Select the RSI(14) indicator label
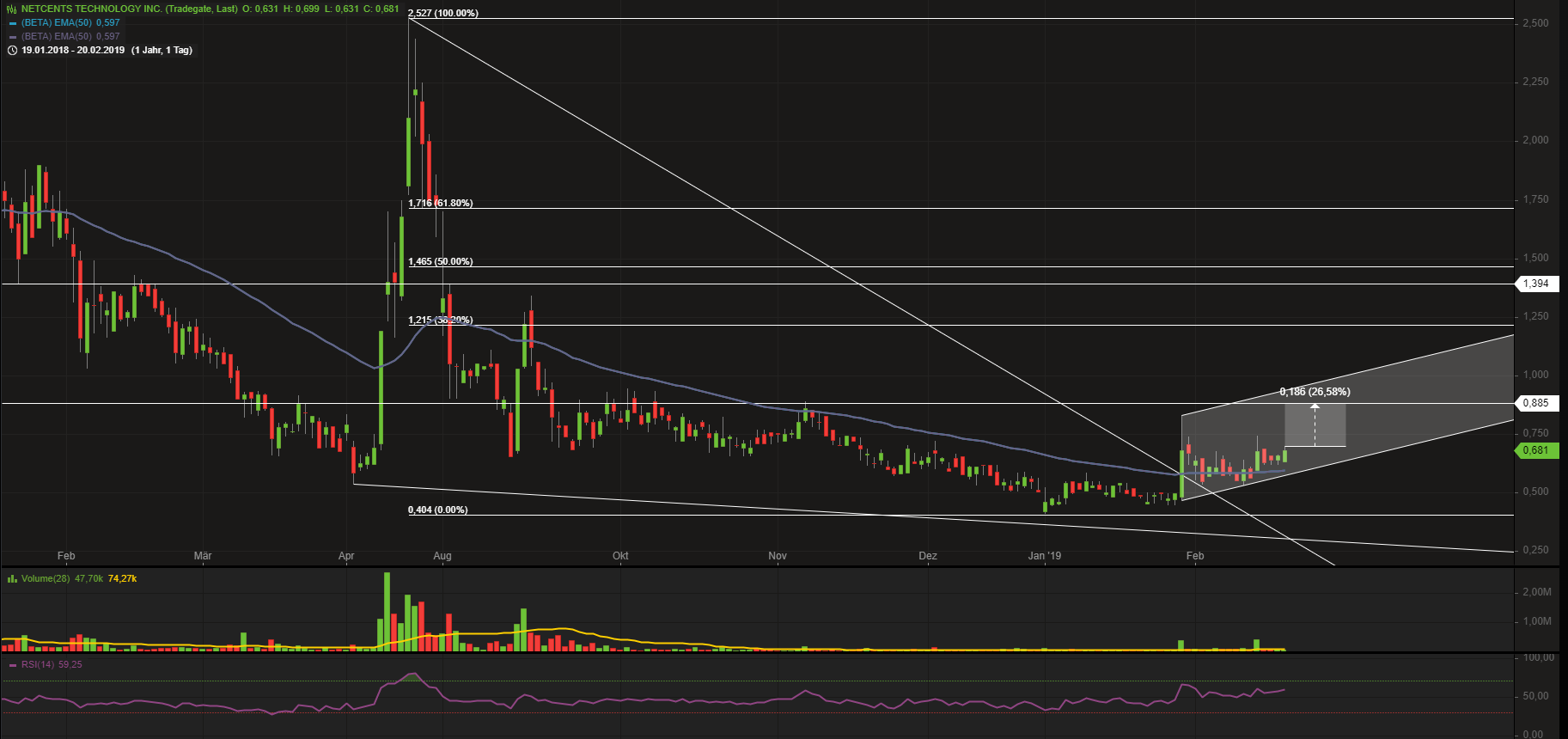Viewport: 1568px width, 739px height. (38, 665)
